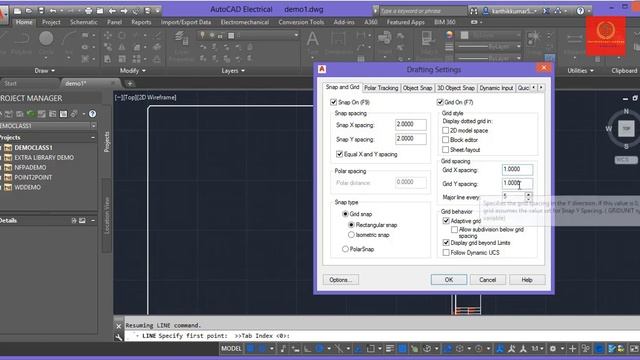The image size is (640, 360).
Task: Select the Grid snap radio button
Action: (345, 214)
